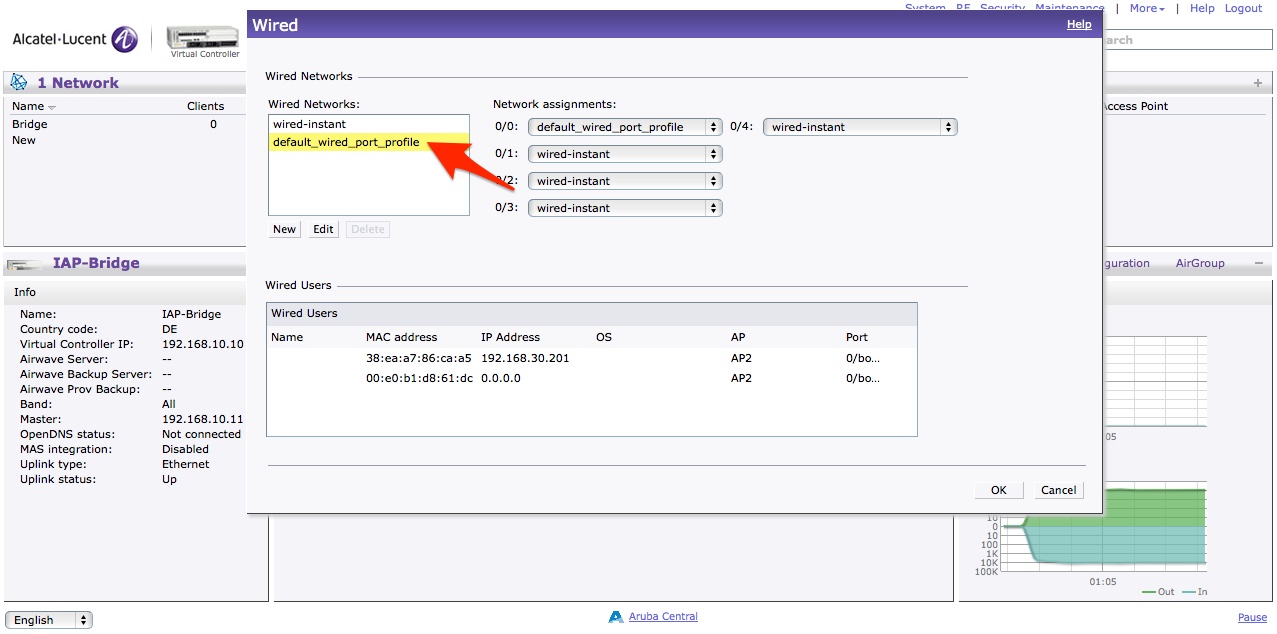Expand the 0/3 port assignment dropdown
This screenshot has height=634, width=1277.
(x=625, y=208)
